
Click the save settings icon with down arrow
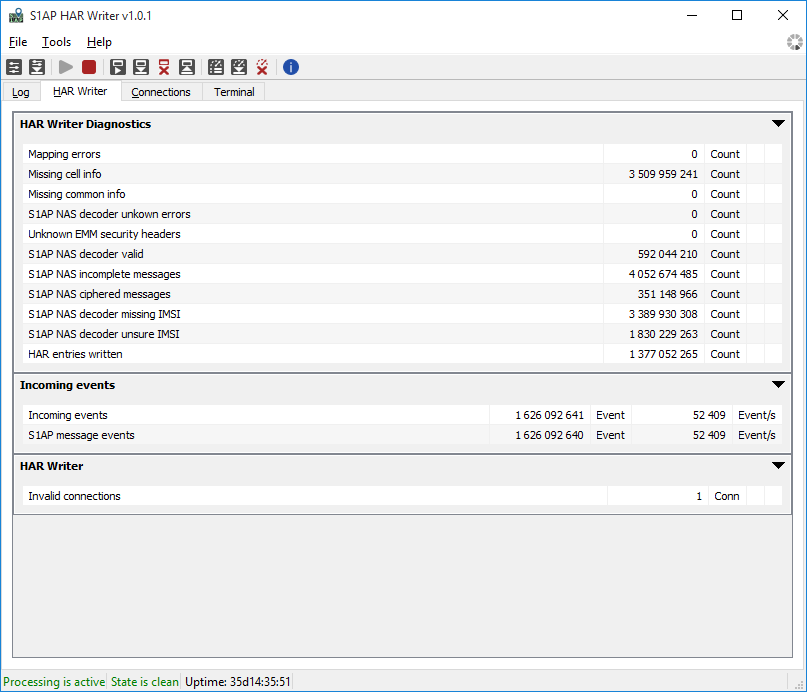point(37,67)
